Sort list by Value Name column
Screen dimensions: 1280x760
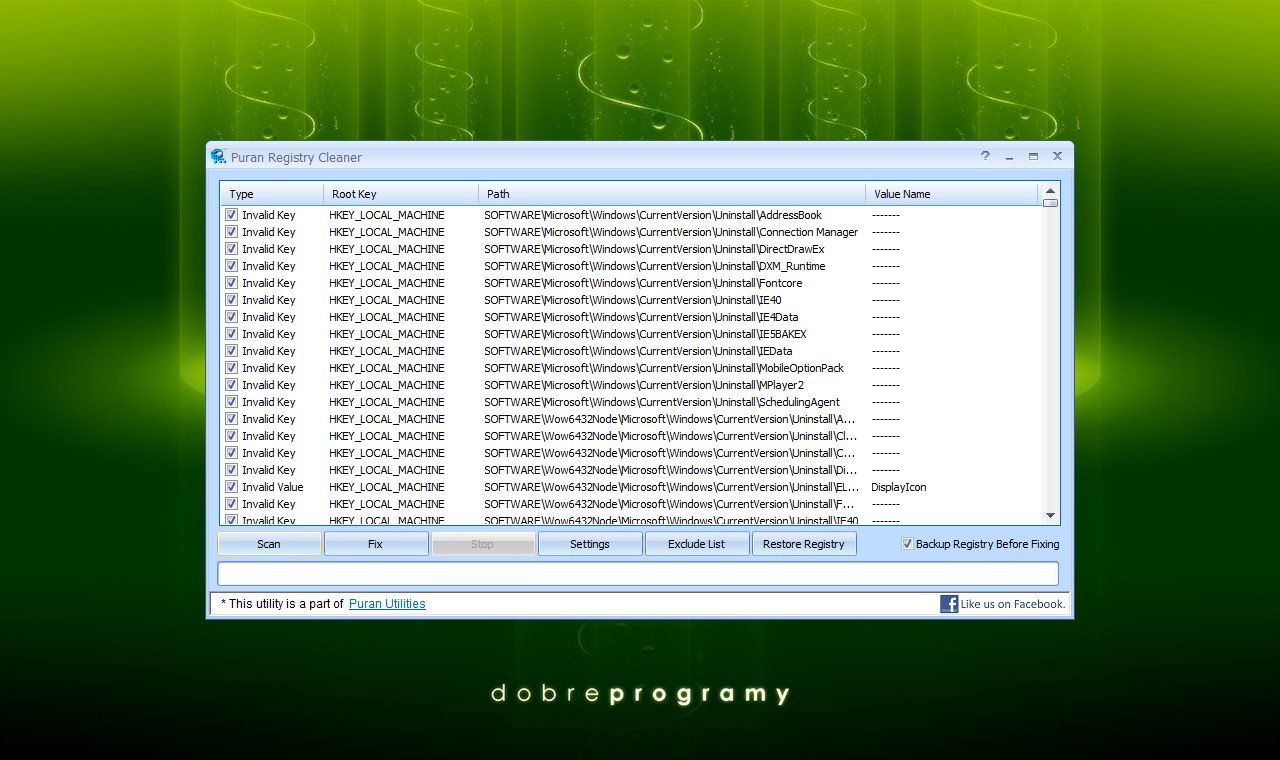(952, 194)
